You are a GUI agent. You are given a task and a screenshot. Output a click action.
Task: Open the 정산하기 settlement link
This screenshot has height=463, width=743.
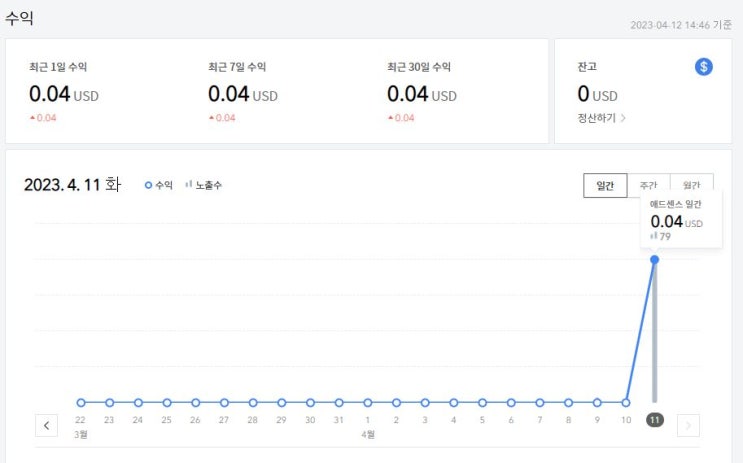602,118
